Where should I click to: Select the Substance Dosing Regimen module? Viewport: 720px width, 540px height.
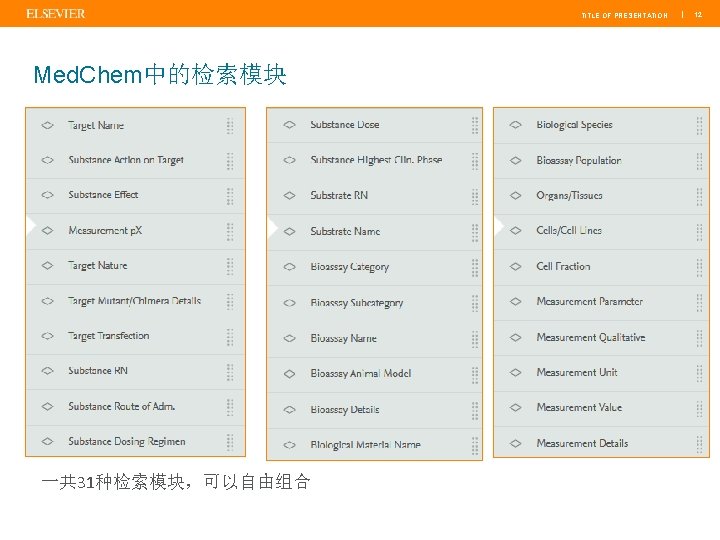click(x=135, y=441)
